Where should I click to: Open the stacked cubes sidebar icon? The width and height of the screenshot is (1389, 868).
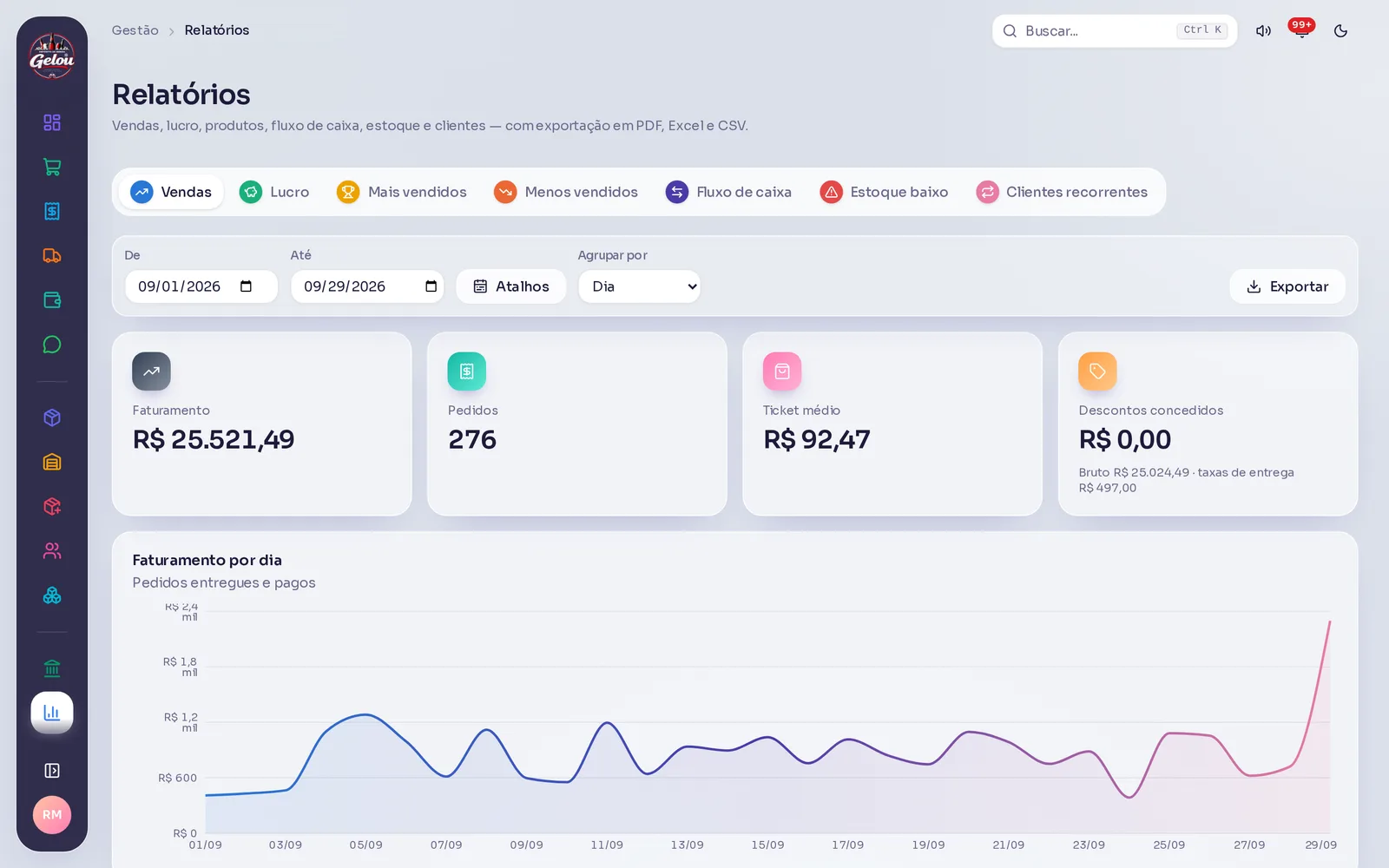[x=52, y=595]
